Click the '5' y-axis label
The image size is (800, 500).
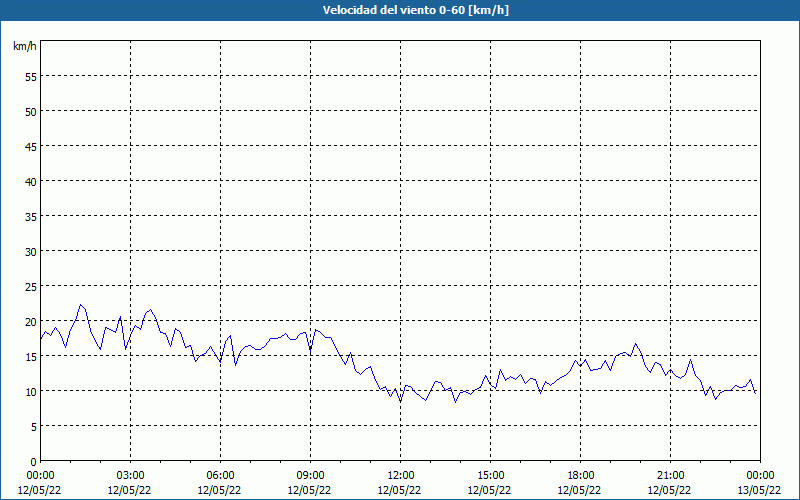pos(34,427)
